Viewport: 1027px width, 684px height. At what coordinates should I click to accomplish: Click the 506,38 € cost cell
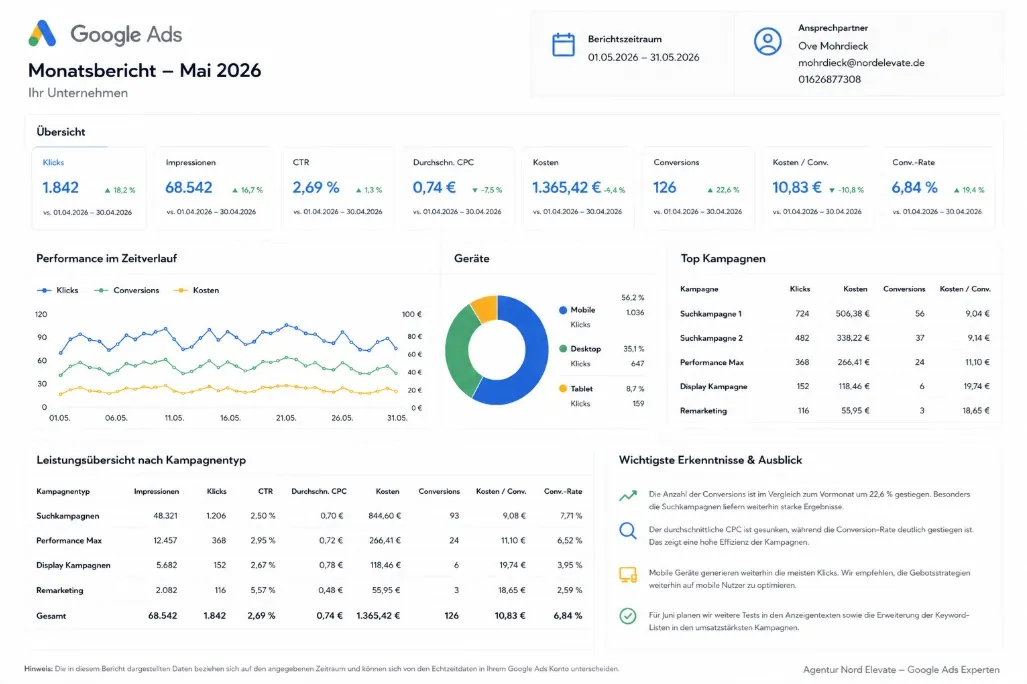(852, 314)
